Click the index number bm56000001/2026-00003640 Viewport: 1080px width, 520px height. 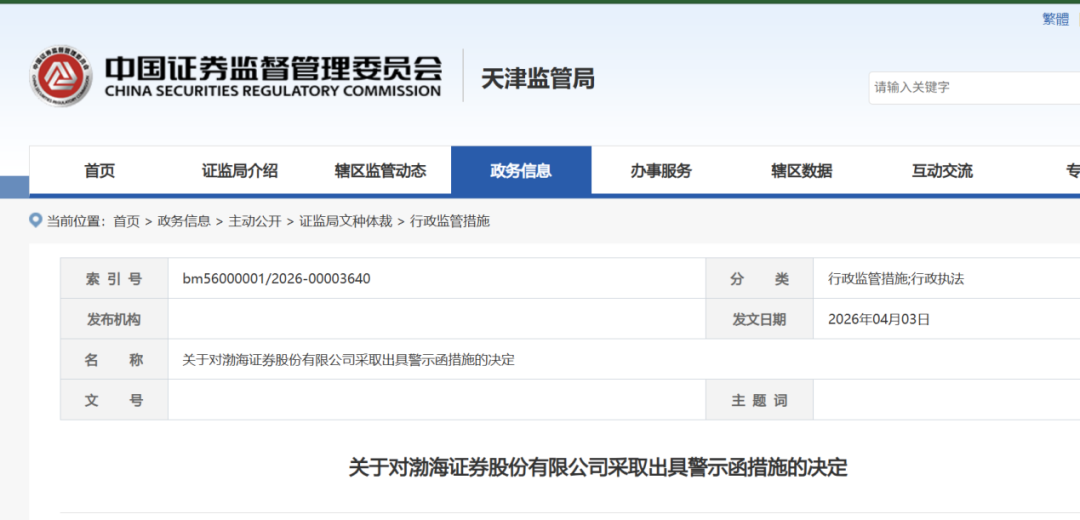click(x=276, y=279)
